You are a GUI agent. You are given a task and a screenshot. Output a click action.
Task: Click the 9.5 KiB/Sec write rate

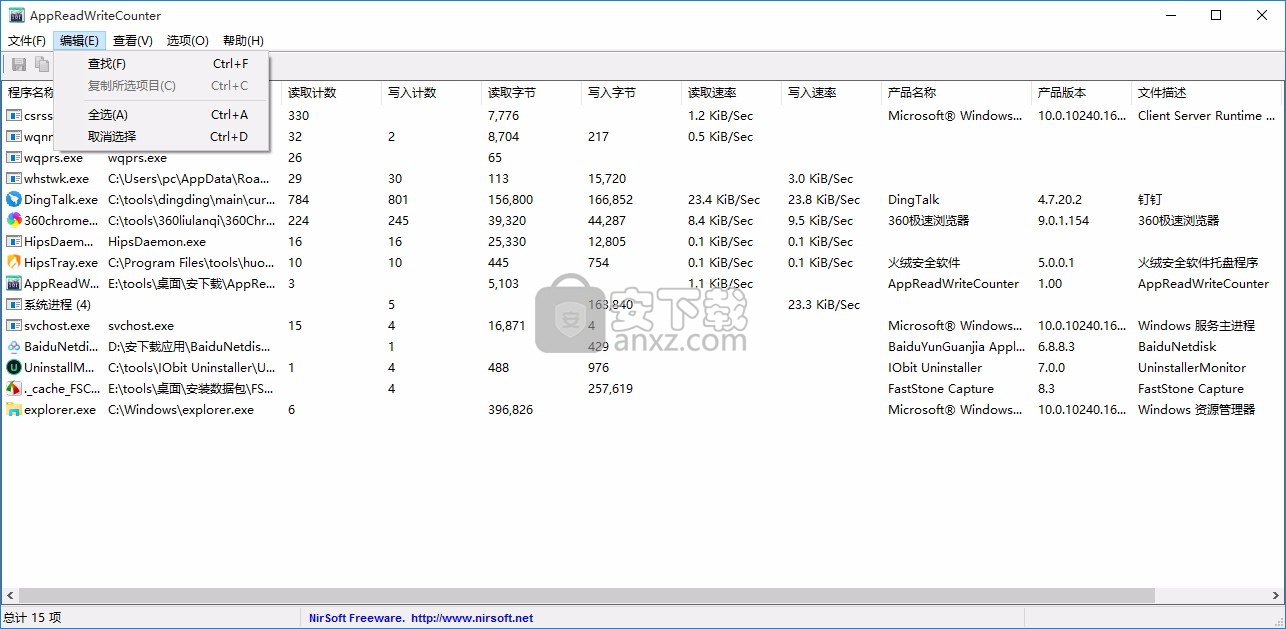click(x=820, y=221)
